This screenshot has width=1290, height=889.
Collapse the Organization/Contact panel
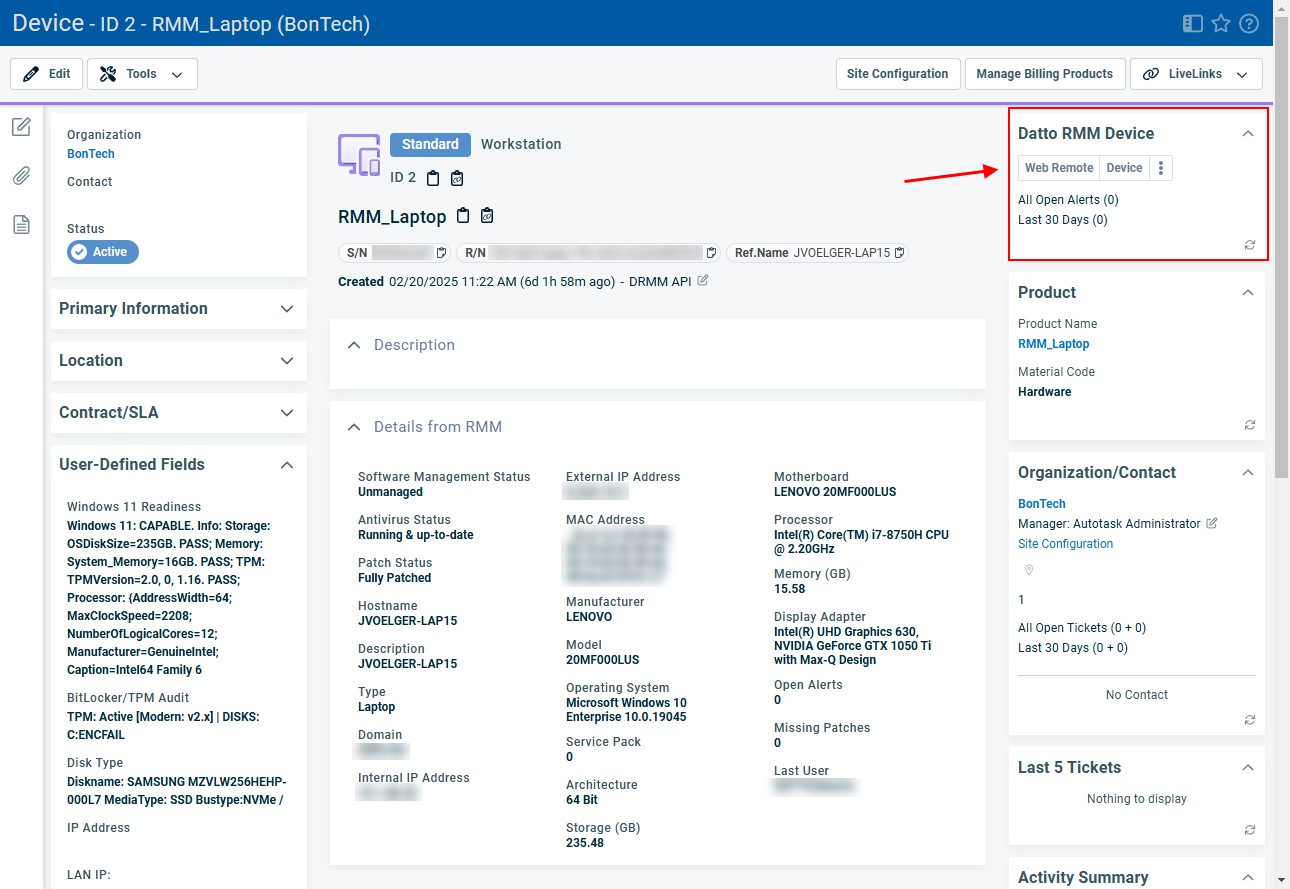(x=1247, y=472)
